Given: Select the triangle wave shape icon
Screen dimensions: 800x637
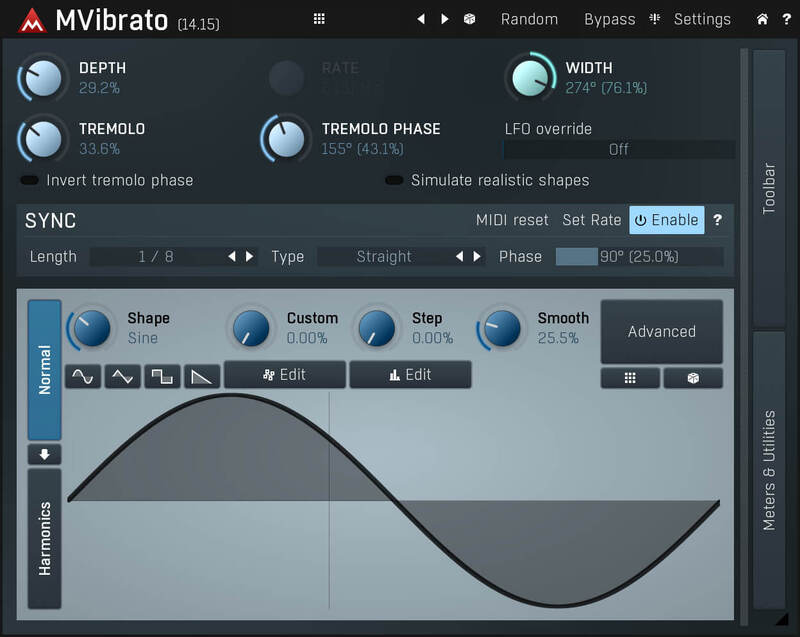Looking at the screenshot, I should click(122, 377).
